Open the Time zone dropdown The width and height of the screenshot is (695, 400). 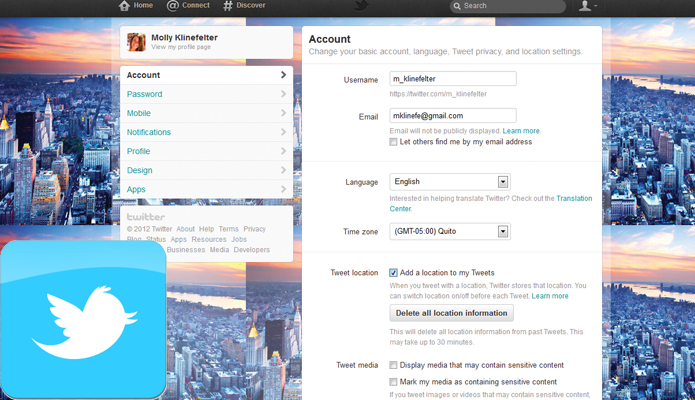(450, 231)
